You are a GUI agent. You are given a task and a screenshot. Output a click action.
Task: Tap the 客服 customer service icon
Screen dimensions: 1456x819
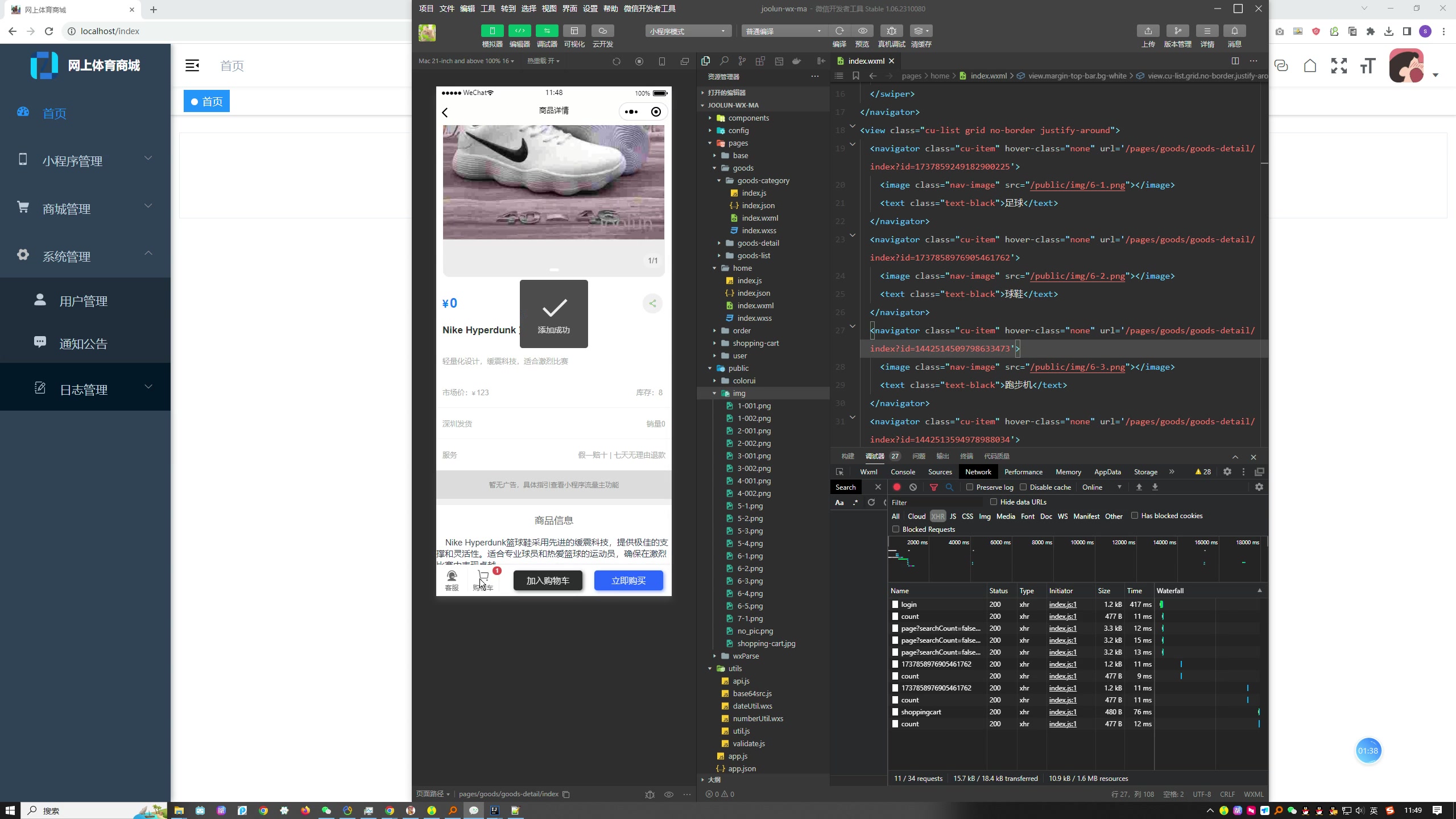click(452, 580)
